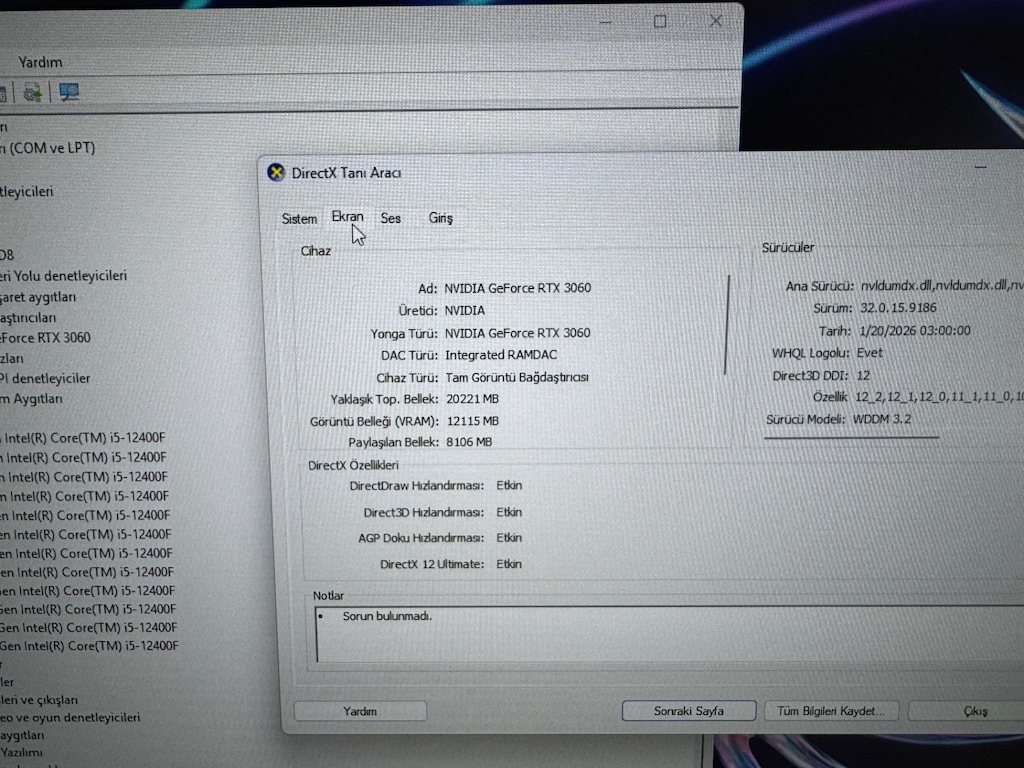Screen dimensions: 1024x768
Task: Click 'Tam Görüntü Bağdaştırıcısı' value
Action: [517, 377]
